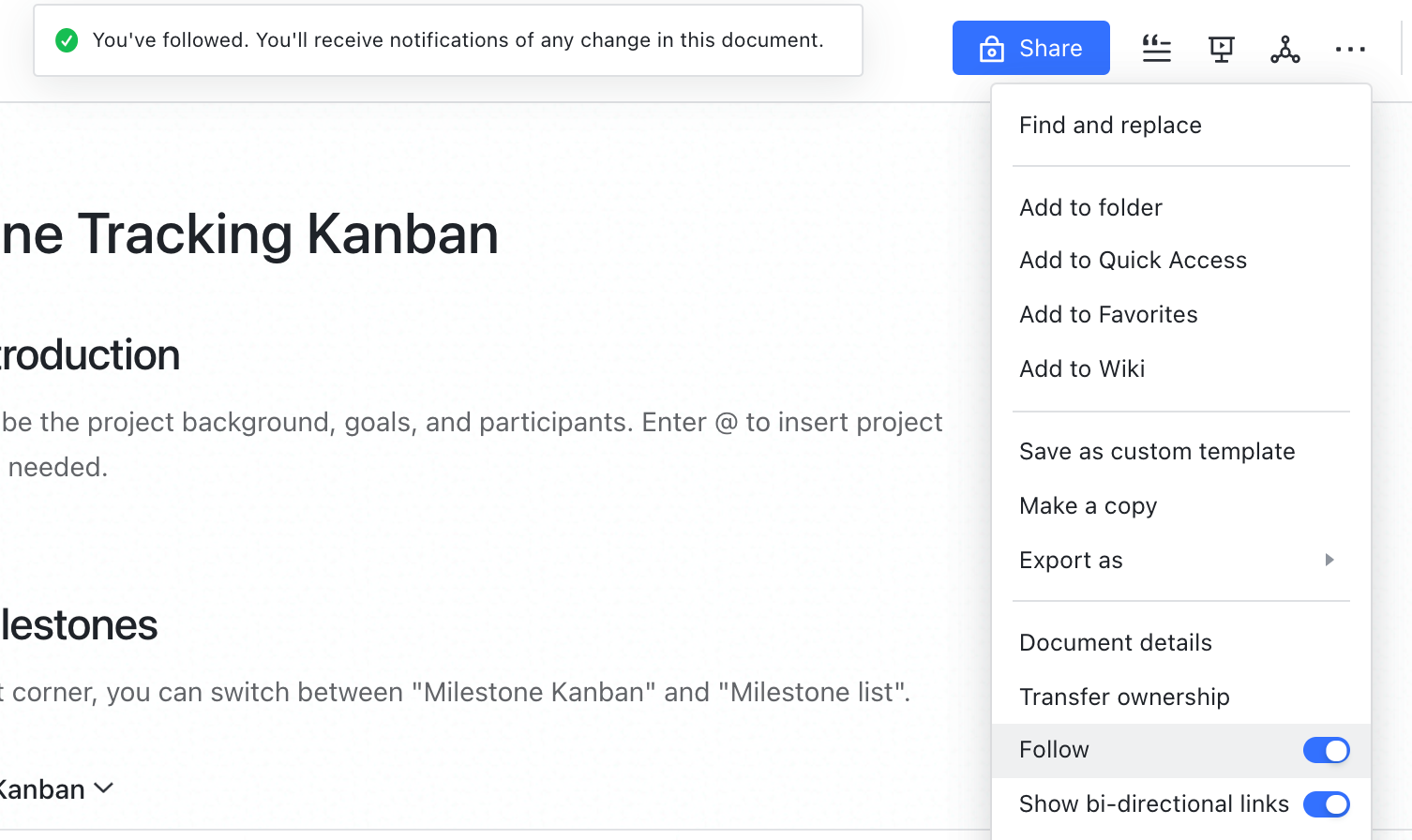This screenshot has height=840, width=1412.
Task: Click Save as custom template
Action: [x=1157, y=451]
